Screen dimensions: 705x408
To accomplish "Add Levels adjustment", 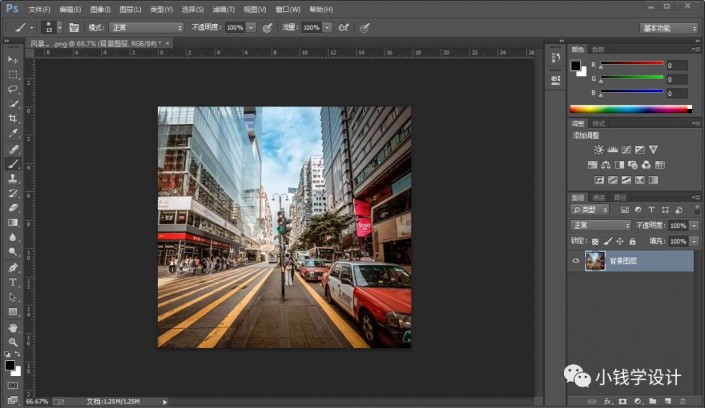I will [x=612, y=150].
